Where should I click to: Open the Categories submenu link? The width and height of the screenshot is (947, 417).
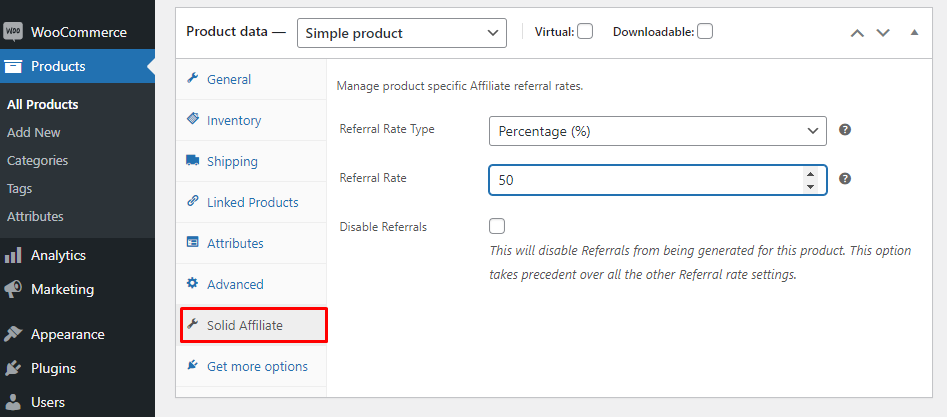[x=37, y=160]
